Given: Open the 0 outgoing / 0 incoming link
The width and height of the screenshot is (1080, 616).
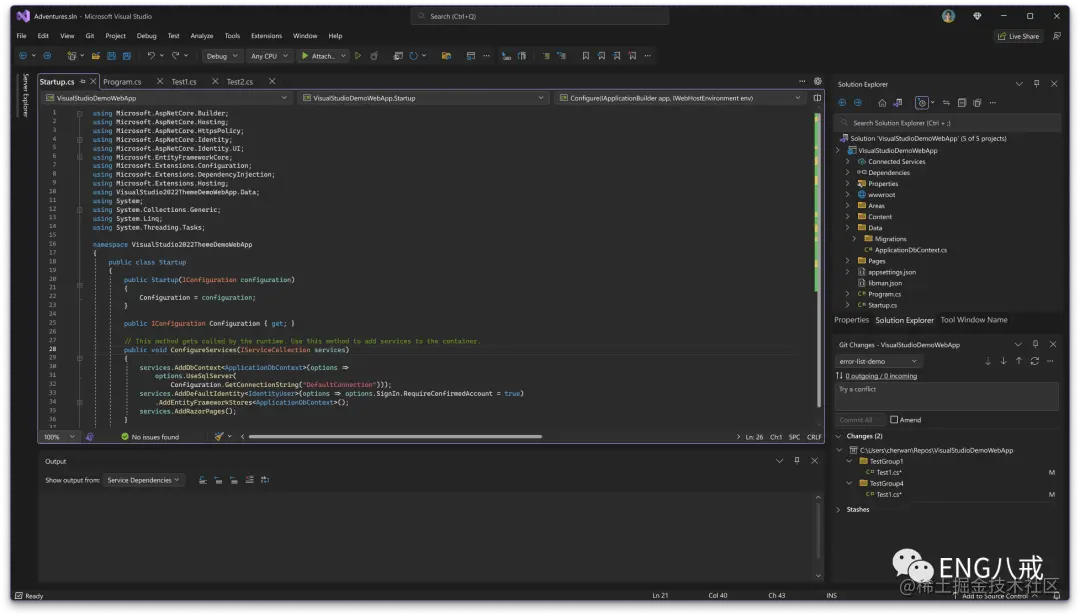Looking at the screenshot, I should 882,377.
